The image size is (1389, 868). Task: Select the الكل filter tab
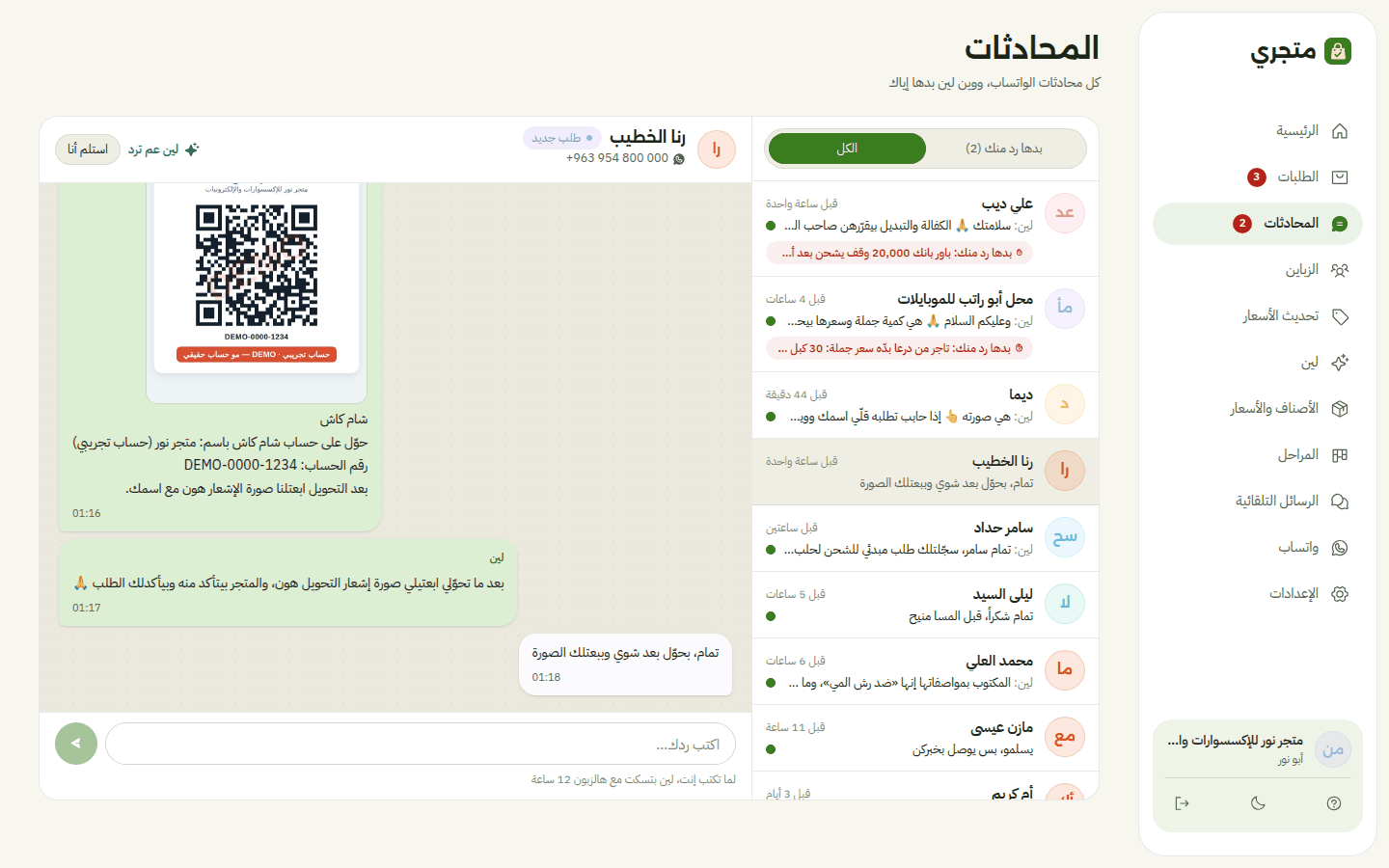click(x=847, y=149)
